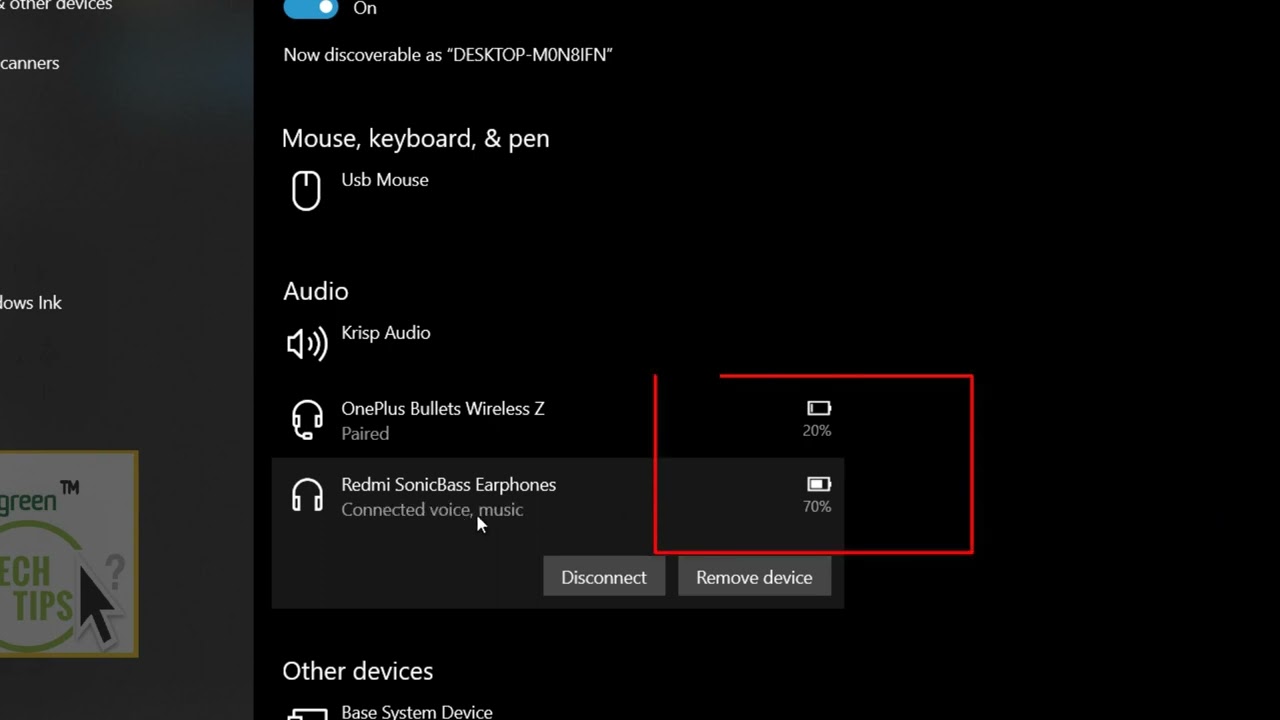1280x720 pixels.
Task: Disconnect the Redmi SonicBass Earphones
Action: coord(604,577)
